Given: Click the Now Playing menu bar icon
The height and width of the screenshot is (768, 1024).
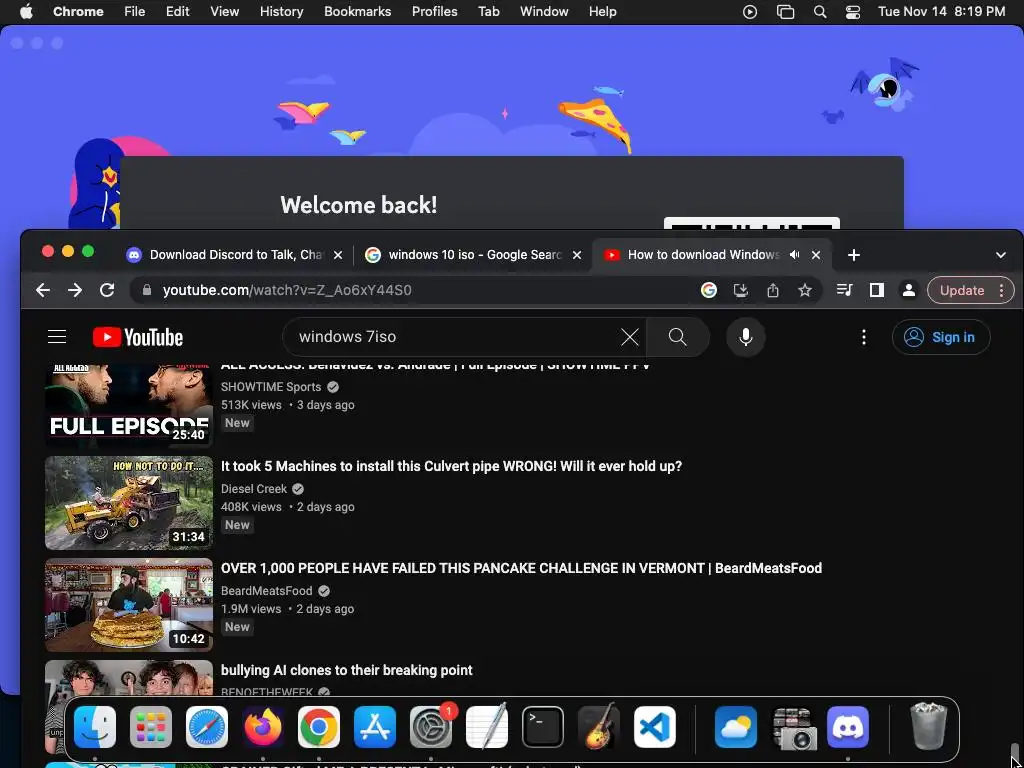Looking at the screenshot, I should point(750,12).
